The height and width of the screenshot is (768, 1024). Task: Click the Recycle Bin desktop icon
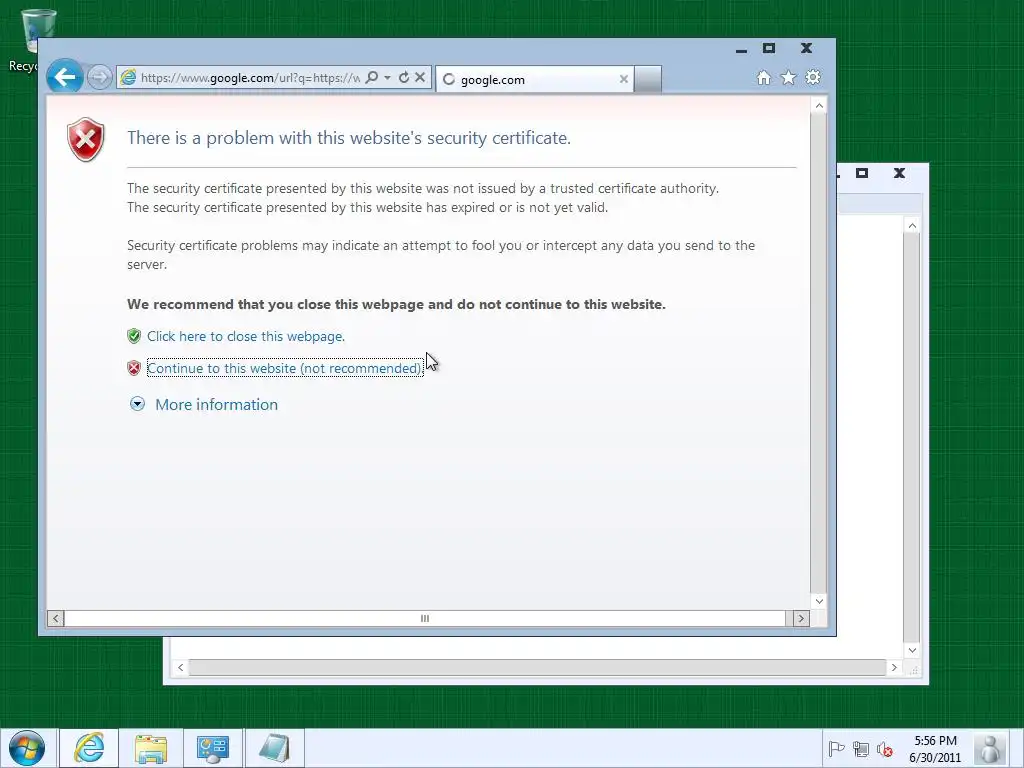(x=29, y=40)
